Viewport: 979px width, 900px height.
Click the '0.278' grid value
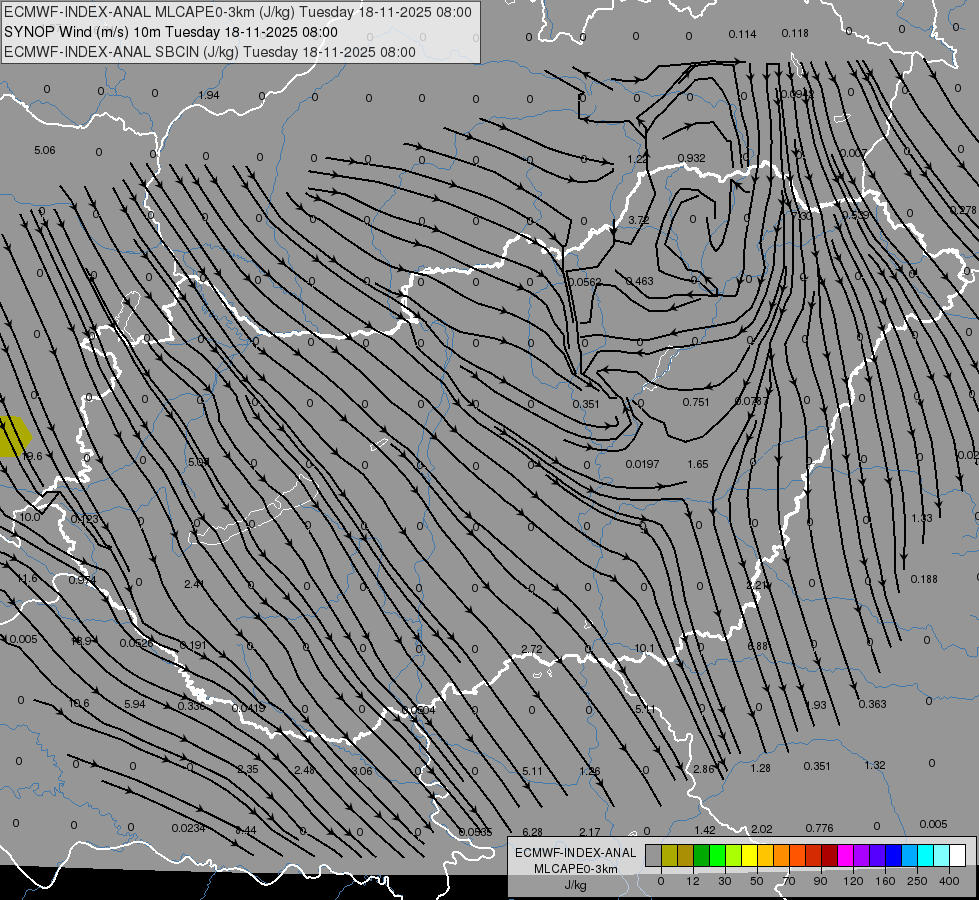click(x=963, y=210)
